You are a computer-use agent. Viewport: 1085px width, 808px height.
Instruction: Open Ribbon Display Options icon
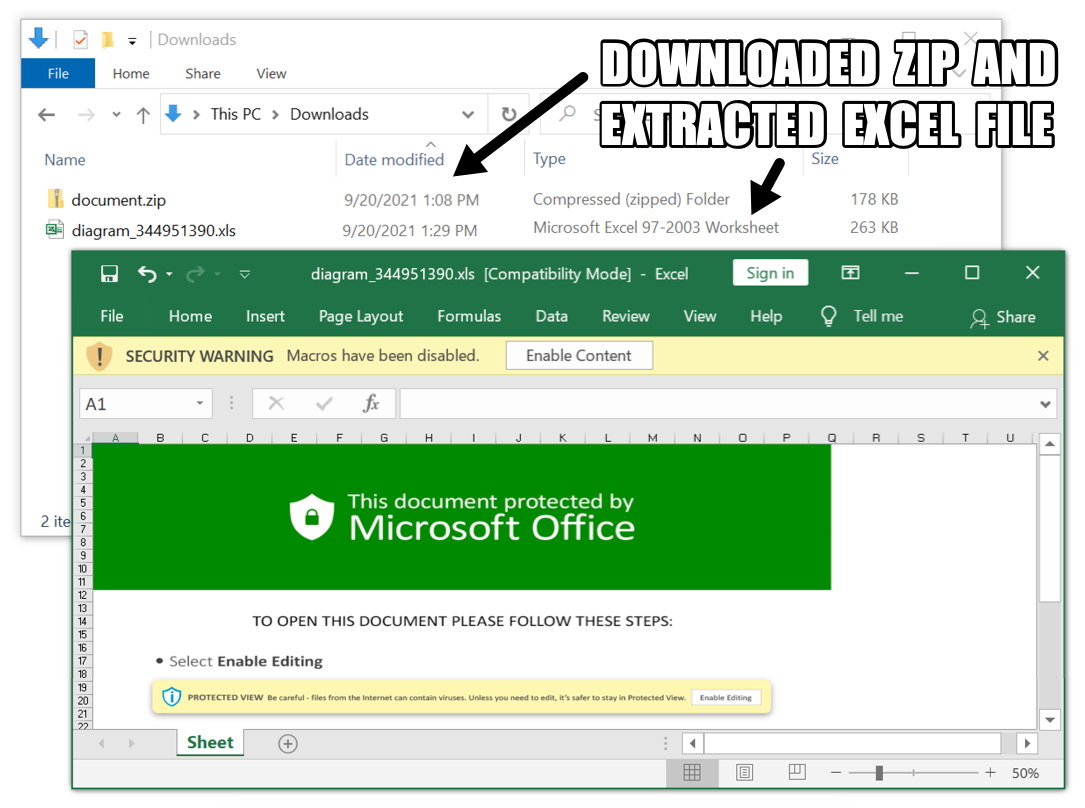coord(850,273)
